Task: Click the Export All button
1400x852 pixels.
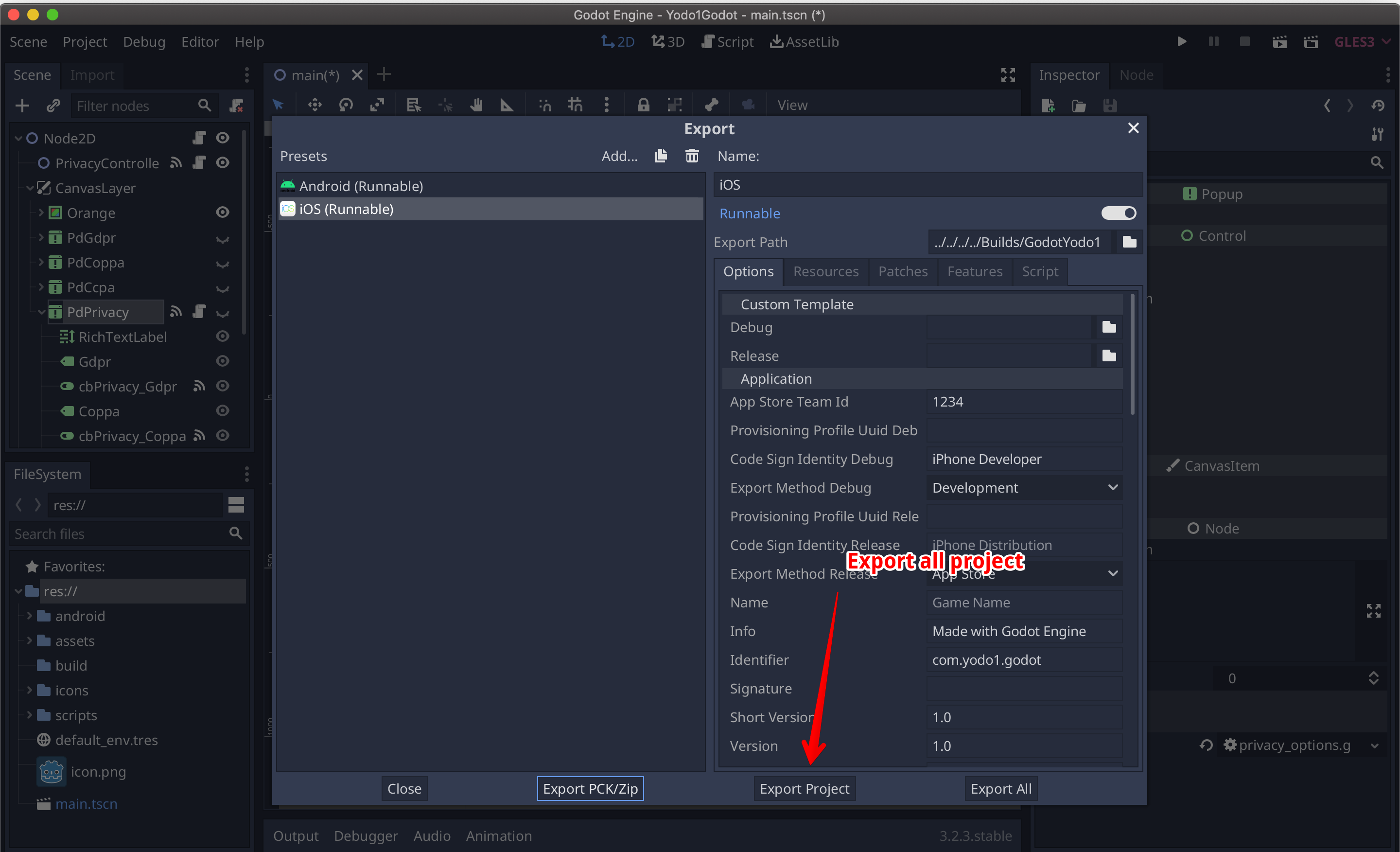Action: click(1000, 789)
